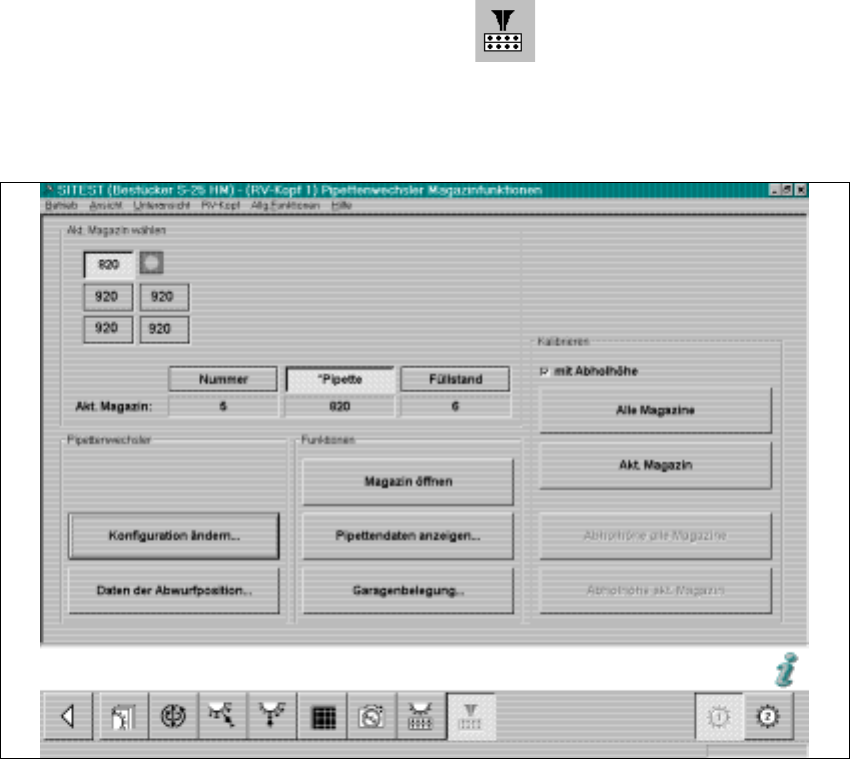Open the Allg.Funktionen menu
850x759 pixels.
[285, 205]
